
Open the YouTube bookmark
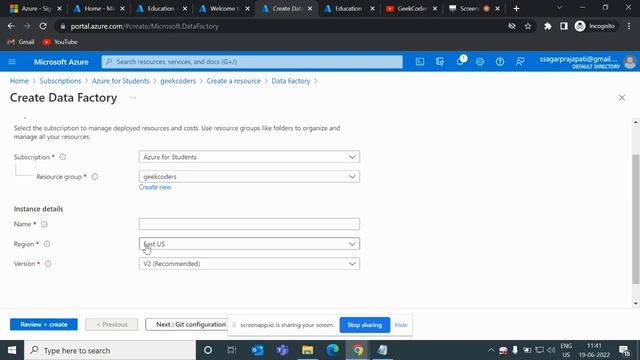point(60,42)
